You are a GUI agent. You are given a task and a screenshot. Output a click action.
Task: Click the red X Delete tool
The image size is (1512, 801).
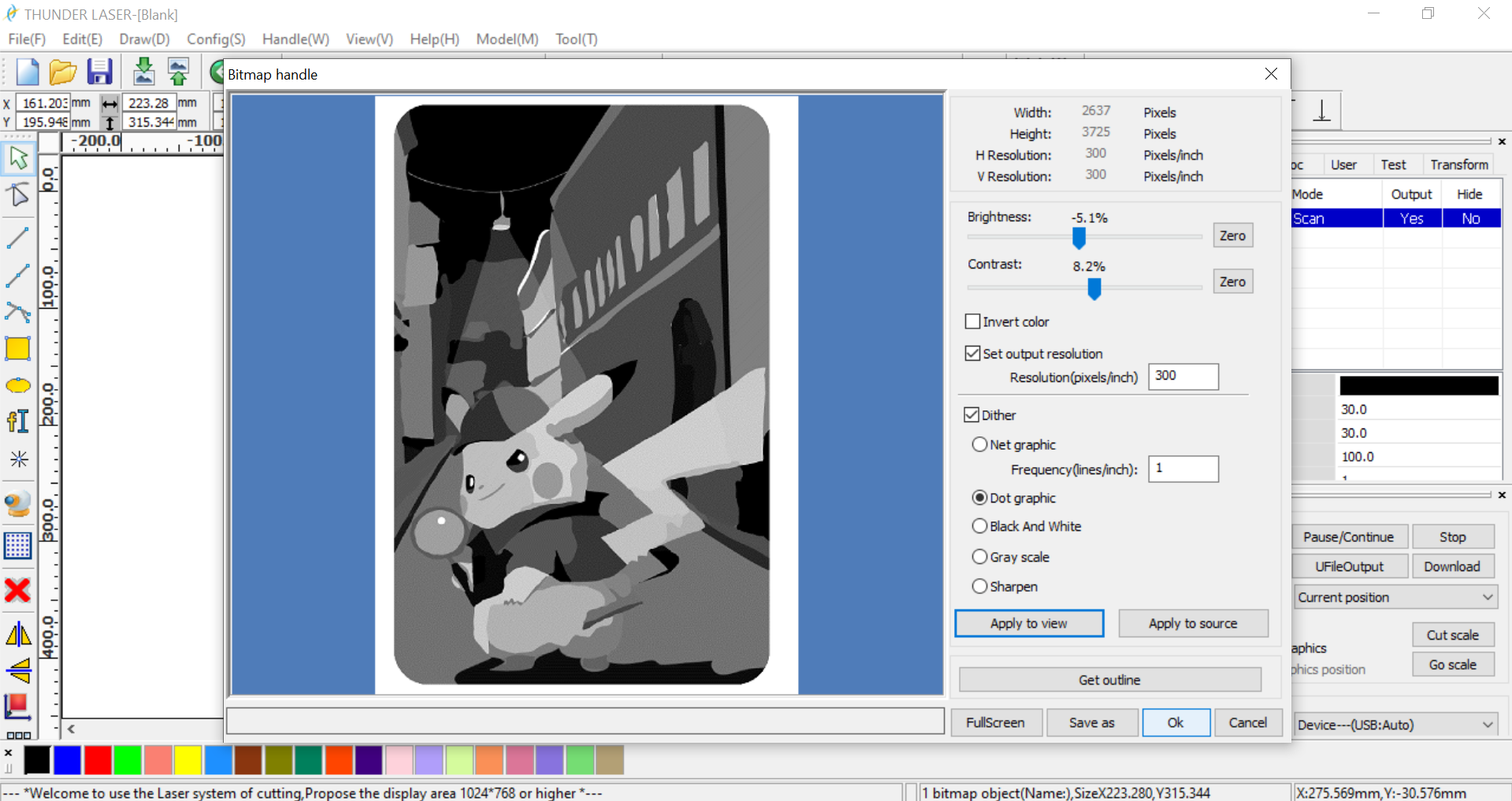[18, 590]
